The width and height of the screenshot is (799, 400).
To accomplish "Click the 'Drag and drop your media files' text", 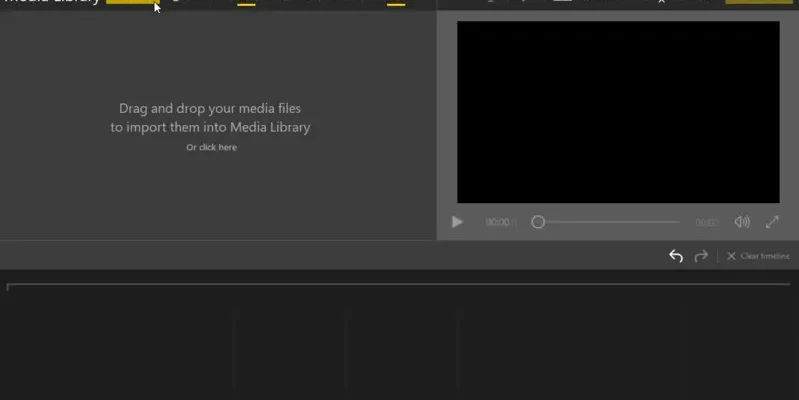I will point(210,109).
